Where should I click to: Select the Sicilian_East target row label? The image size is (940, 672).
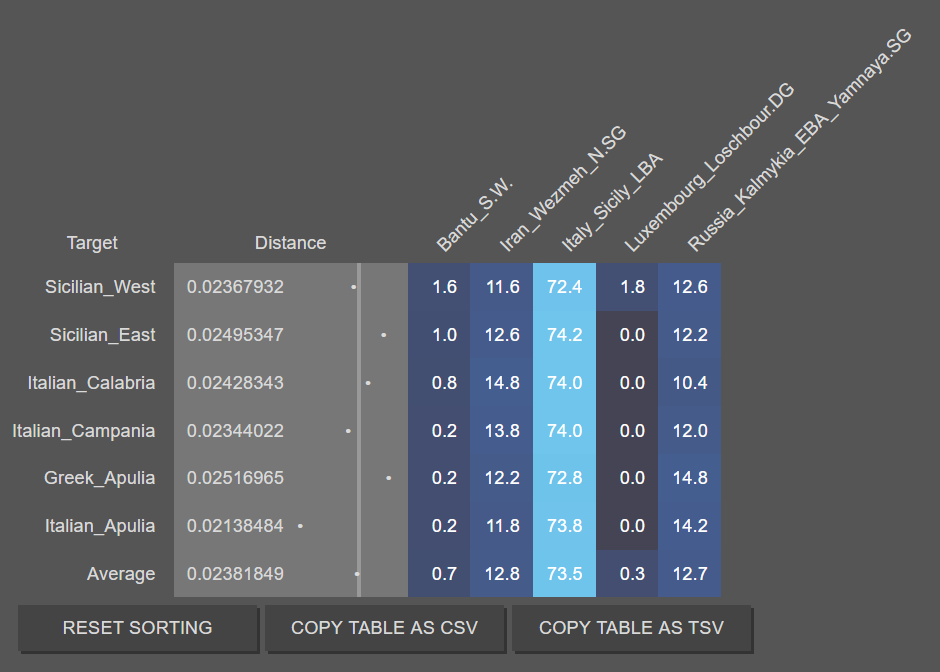click(x=103, y=335)
